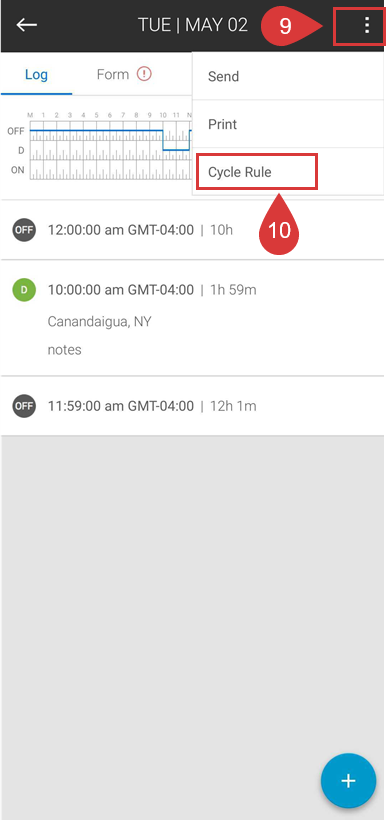Tap the OFF row line in the graph
The width and height of the screenshot is (386, 820).
coord(96,130)
